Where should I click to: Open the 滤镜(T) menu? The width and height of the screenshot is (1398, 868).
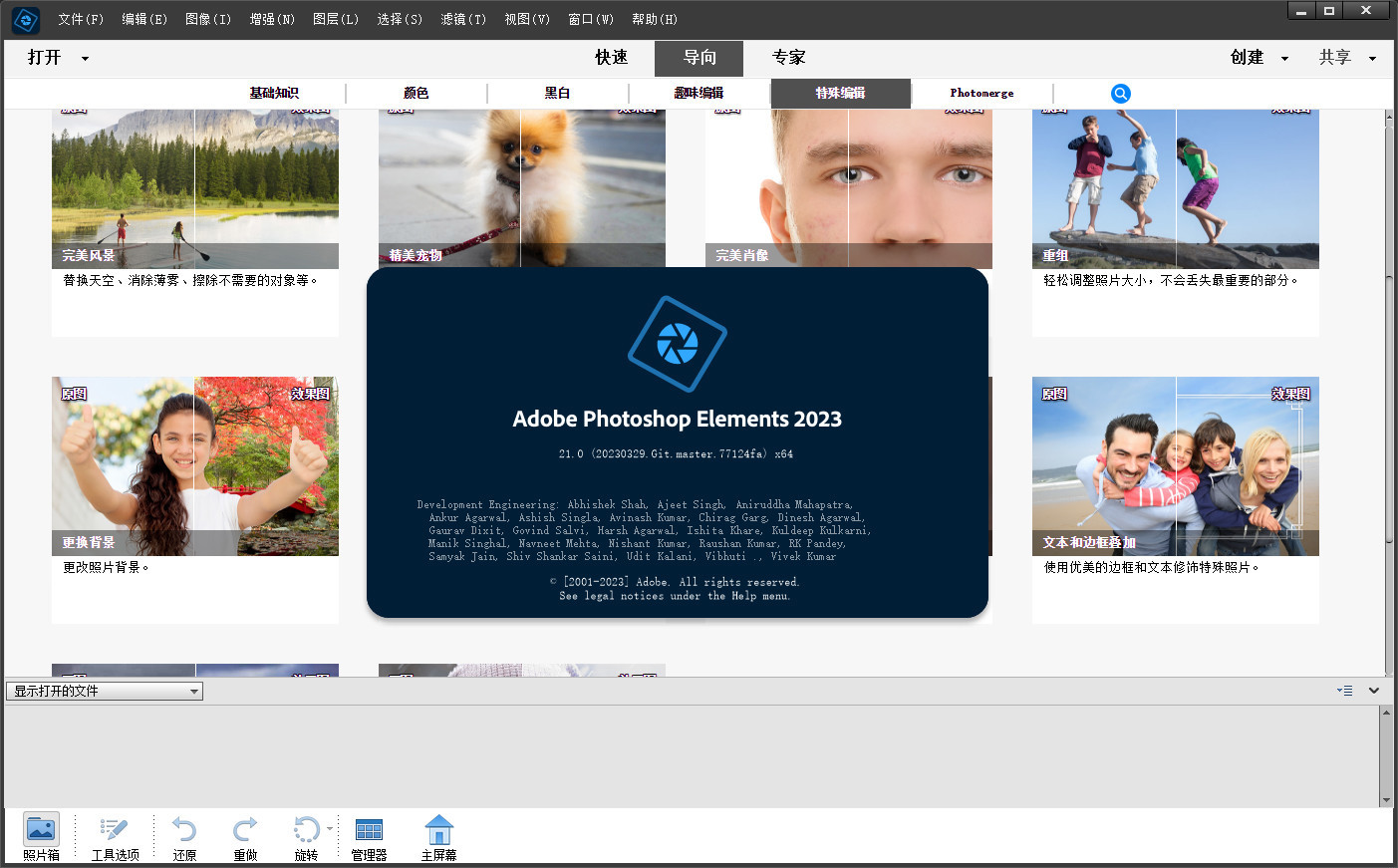(463, 19)
